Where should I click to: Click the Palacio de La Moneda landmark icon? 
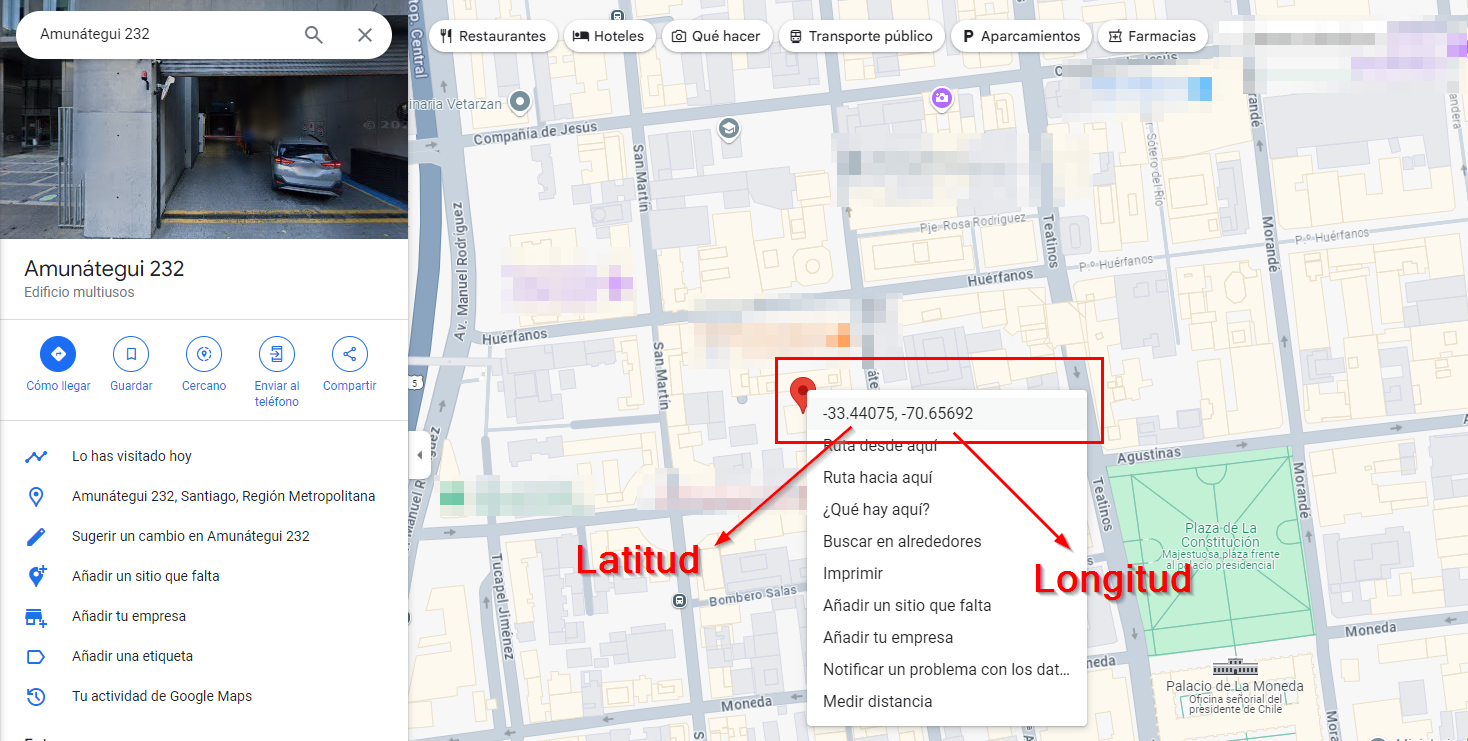1234,668
